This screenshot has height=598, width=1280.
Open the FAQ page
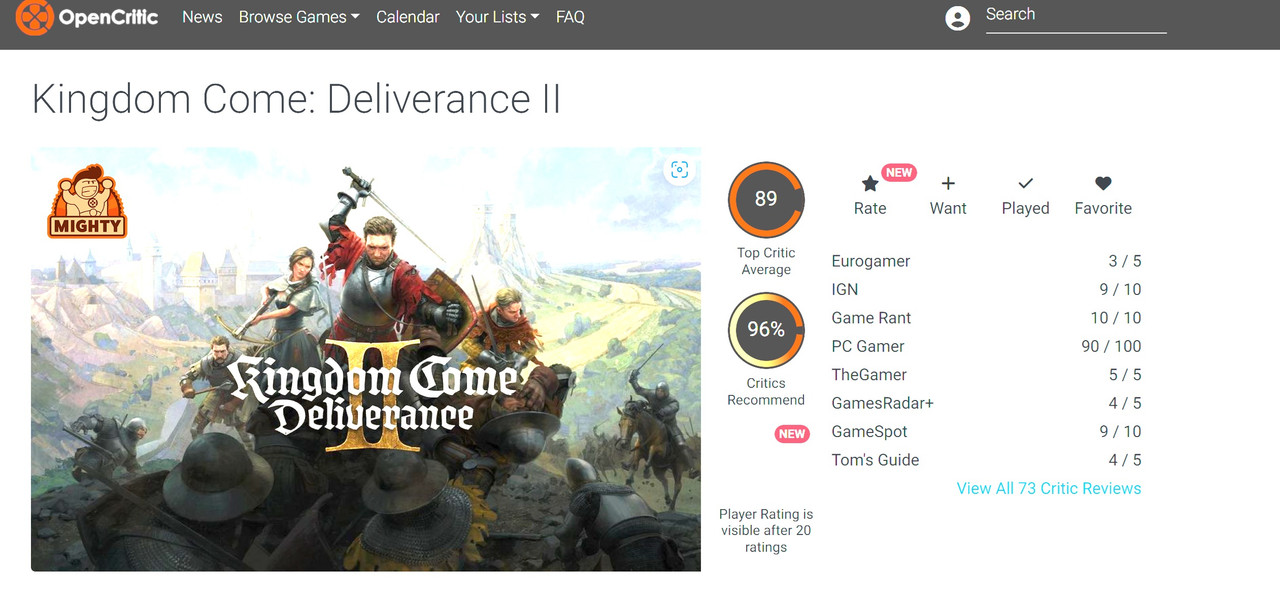[570, 17]
